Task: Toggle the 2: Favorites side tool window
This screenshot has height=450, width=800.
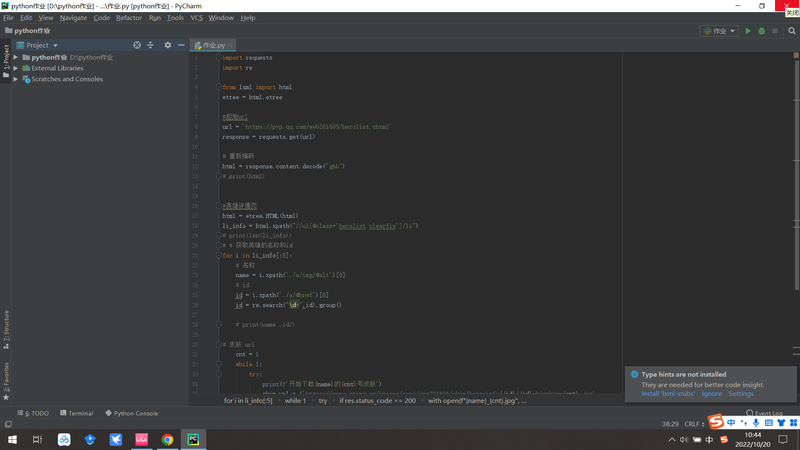Action: pyautogui.click(x=6, y=381)
